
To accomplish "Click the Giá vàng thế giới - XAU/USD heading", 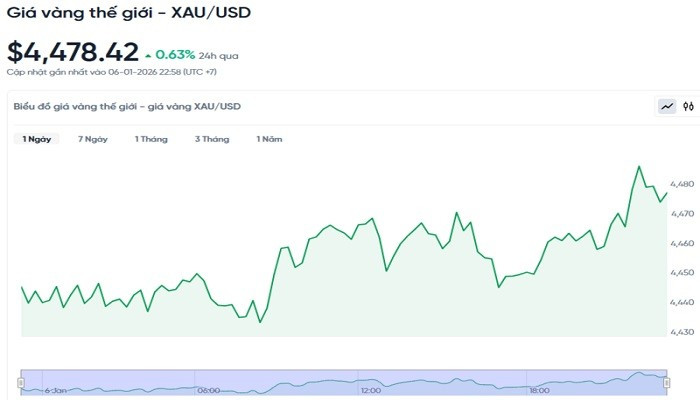I will pyautogui.click(x=129, y=14).
